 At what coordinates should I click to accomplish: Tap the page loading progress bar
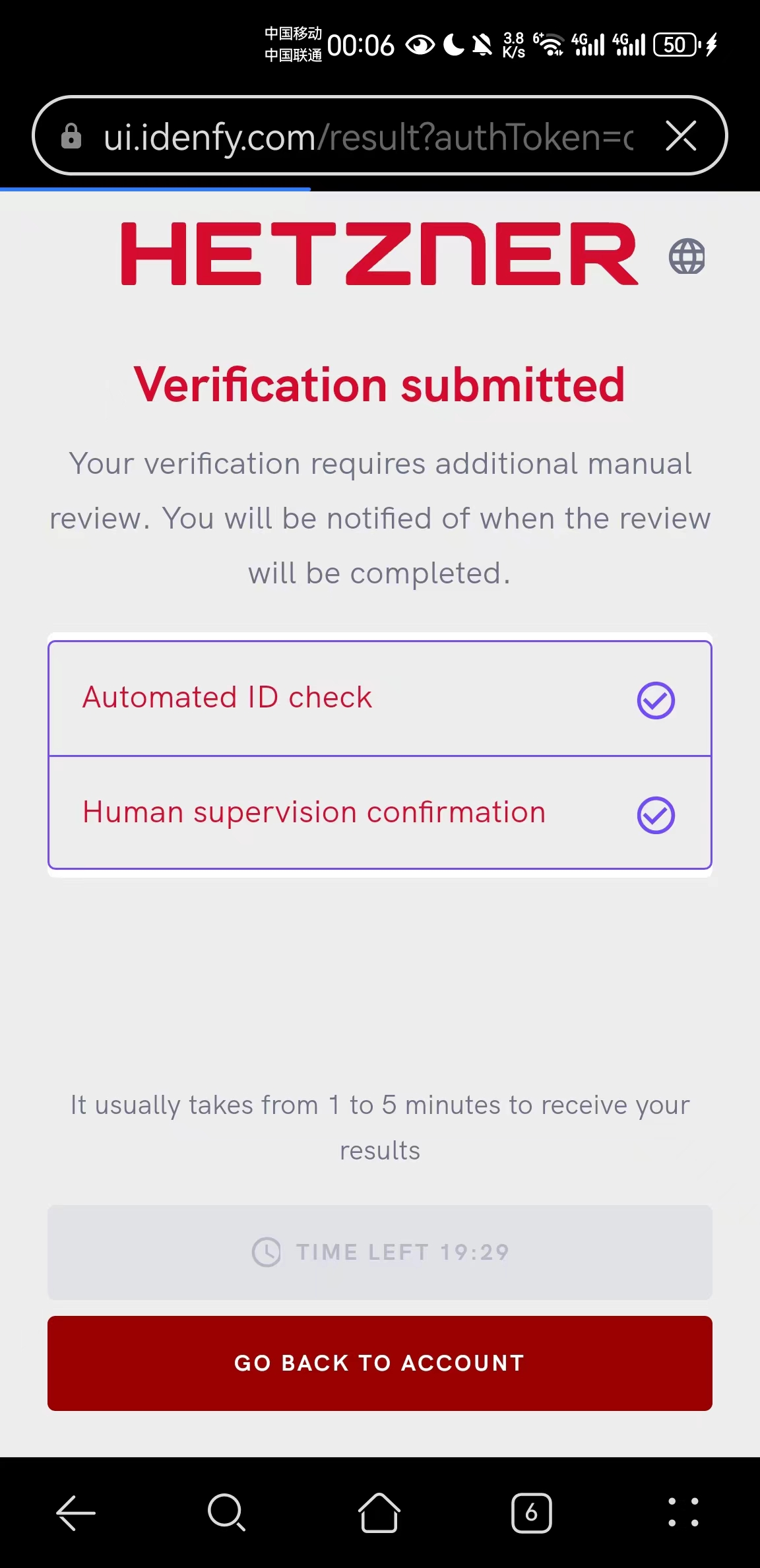(156, 189)
